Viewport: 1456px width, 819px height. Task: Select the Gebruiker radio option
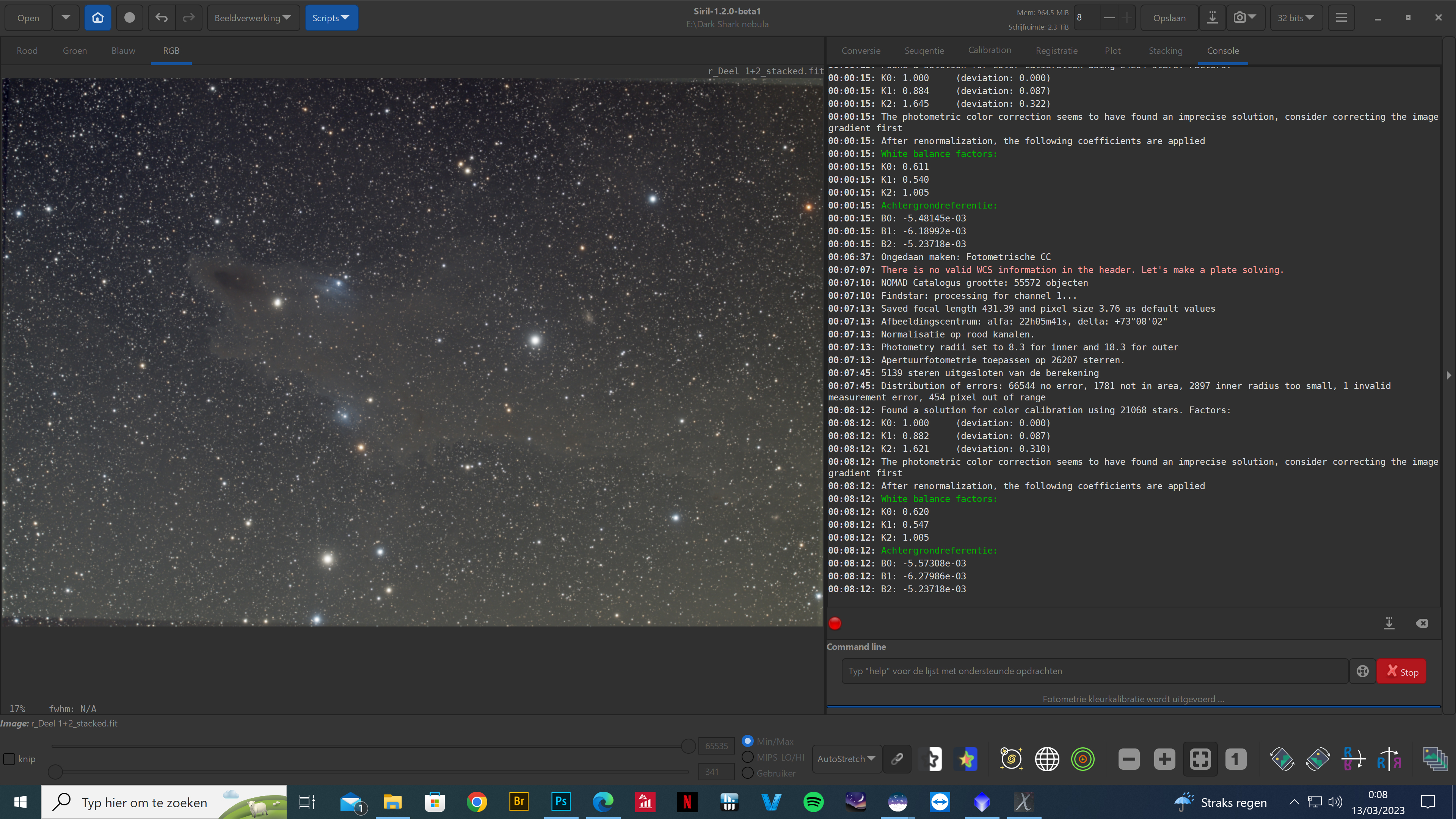(x=748, y=773)
